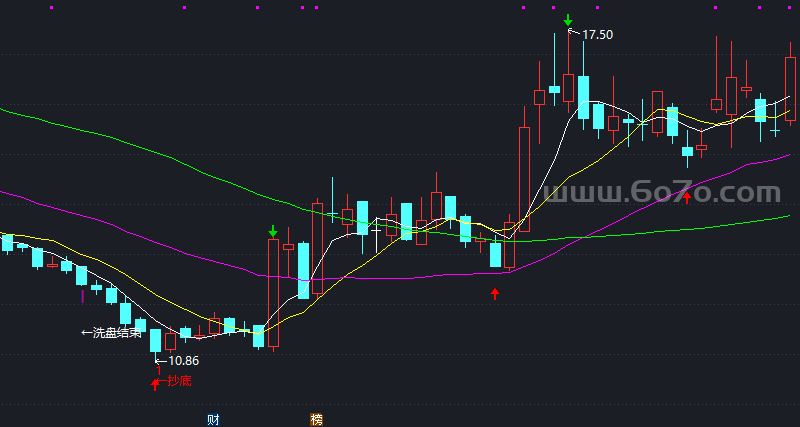
Task: Open the 榜 ranking marker icon
Action: click(x=317, y=420)
